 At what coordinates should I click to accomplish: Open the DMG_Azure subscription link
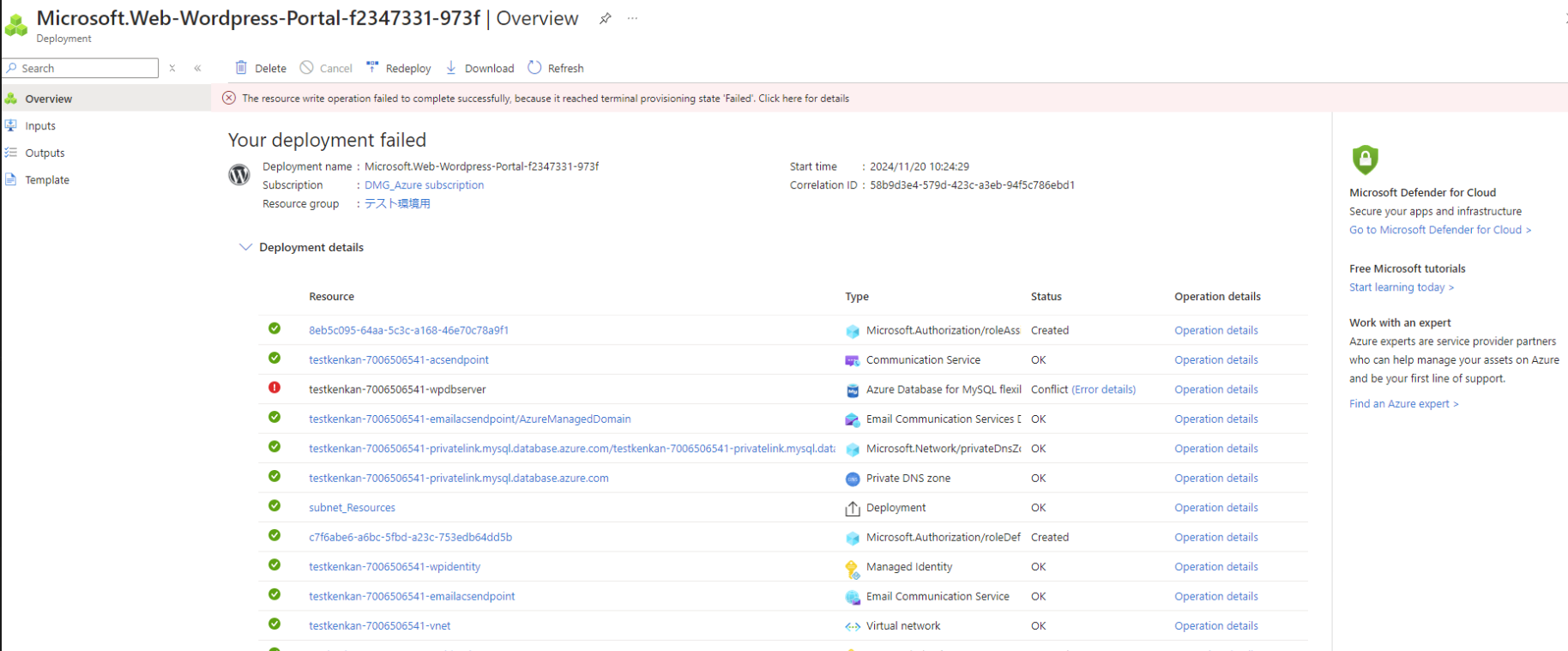(x=424, y=185)
